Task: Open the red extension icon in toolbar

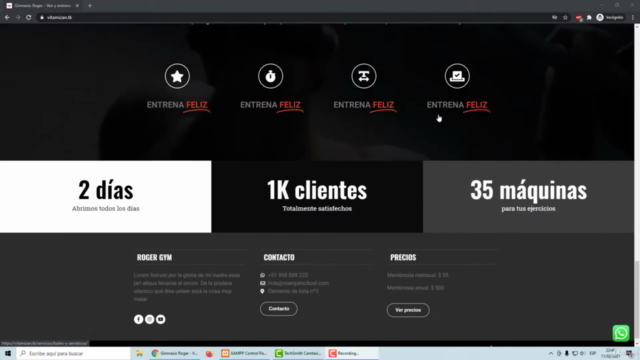Action: click(578, 18)
